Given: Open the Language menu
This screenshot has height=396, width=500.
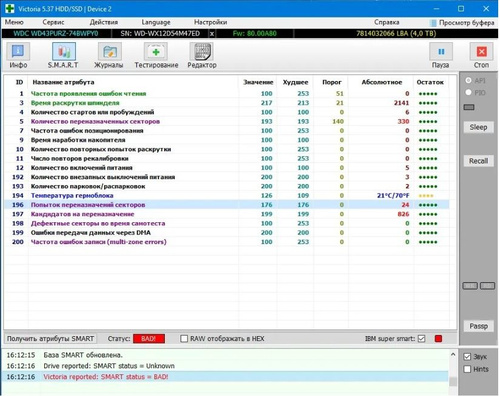Looking at the screenshot, I should (x=156, y=22).
